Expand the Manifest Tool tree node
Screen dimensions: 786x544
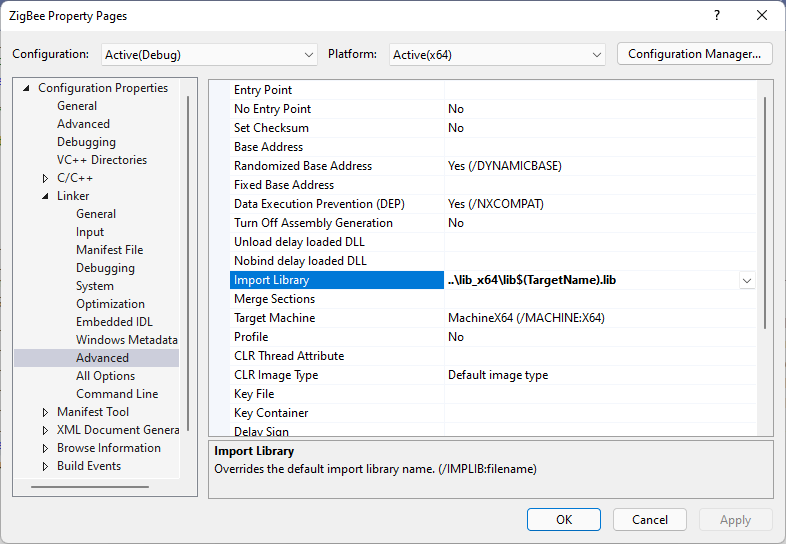[x=45, y=412]
